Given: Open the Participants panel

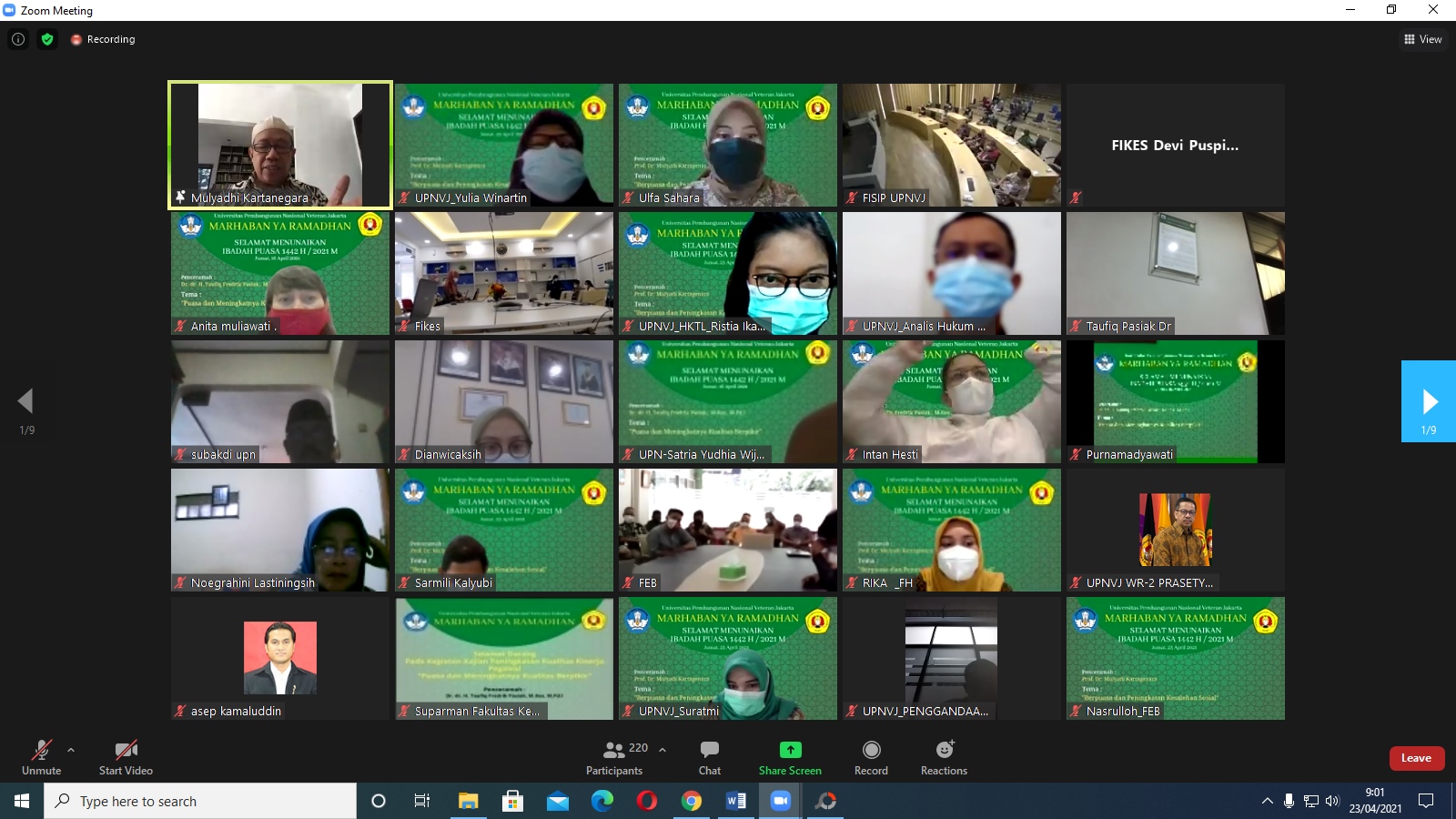Looking at the screenshot, I should 614,757.
